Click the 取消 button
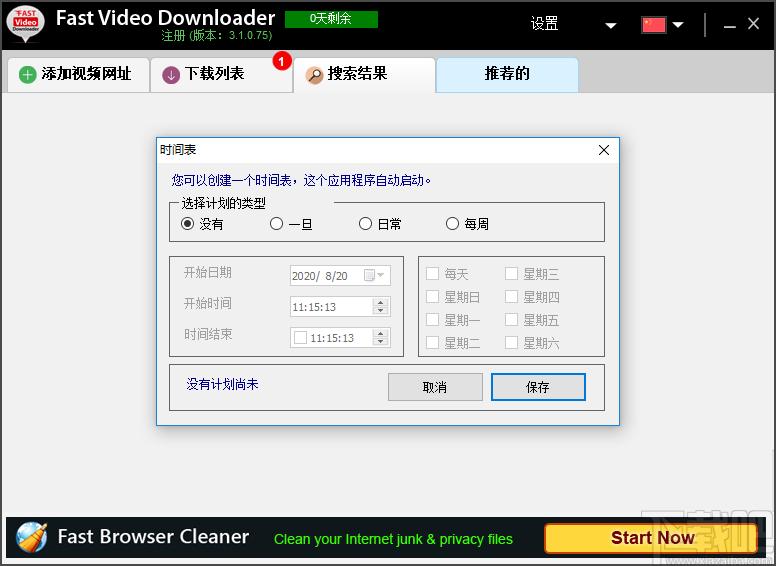Image resolution: width=776 pixels, height=566 pixels. (435, 387)
